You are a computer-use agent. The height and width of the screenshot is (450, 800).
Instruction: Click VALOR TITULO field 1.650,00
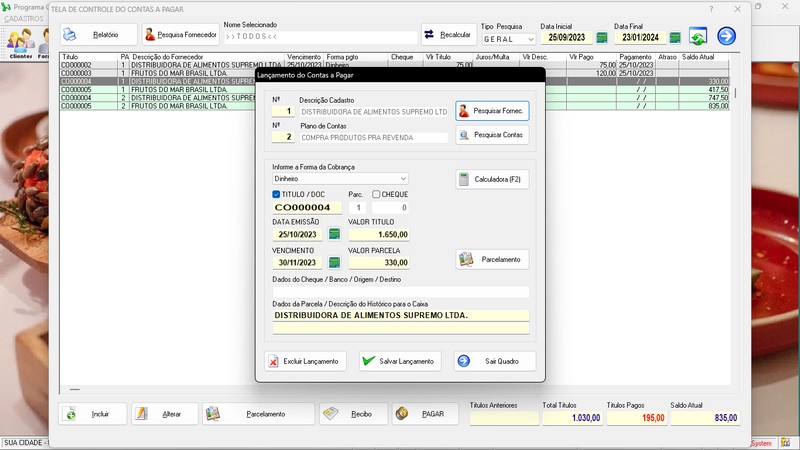tap(379, 234)
